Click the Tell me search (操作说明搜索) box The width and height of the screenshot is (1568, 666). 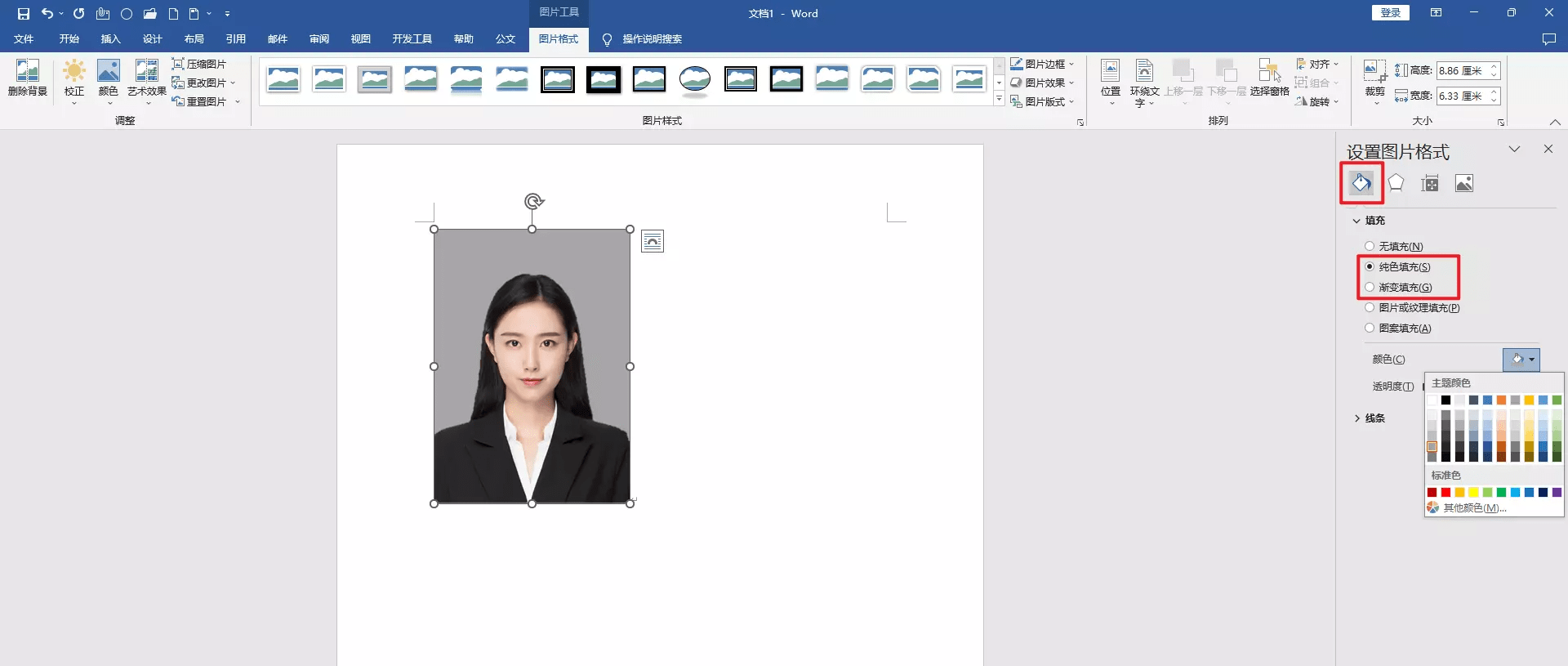pyautogui.click(x=652, y=39)
